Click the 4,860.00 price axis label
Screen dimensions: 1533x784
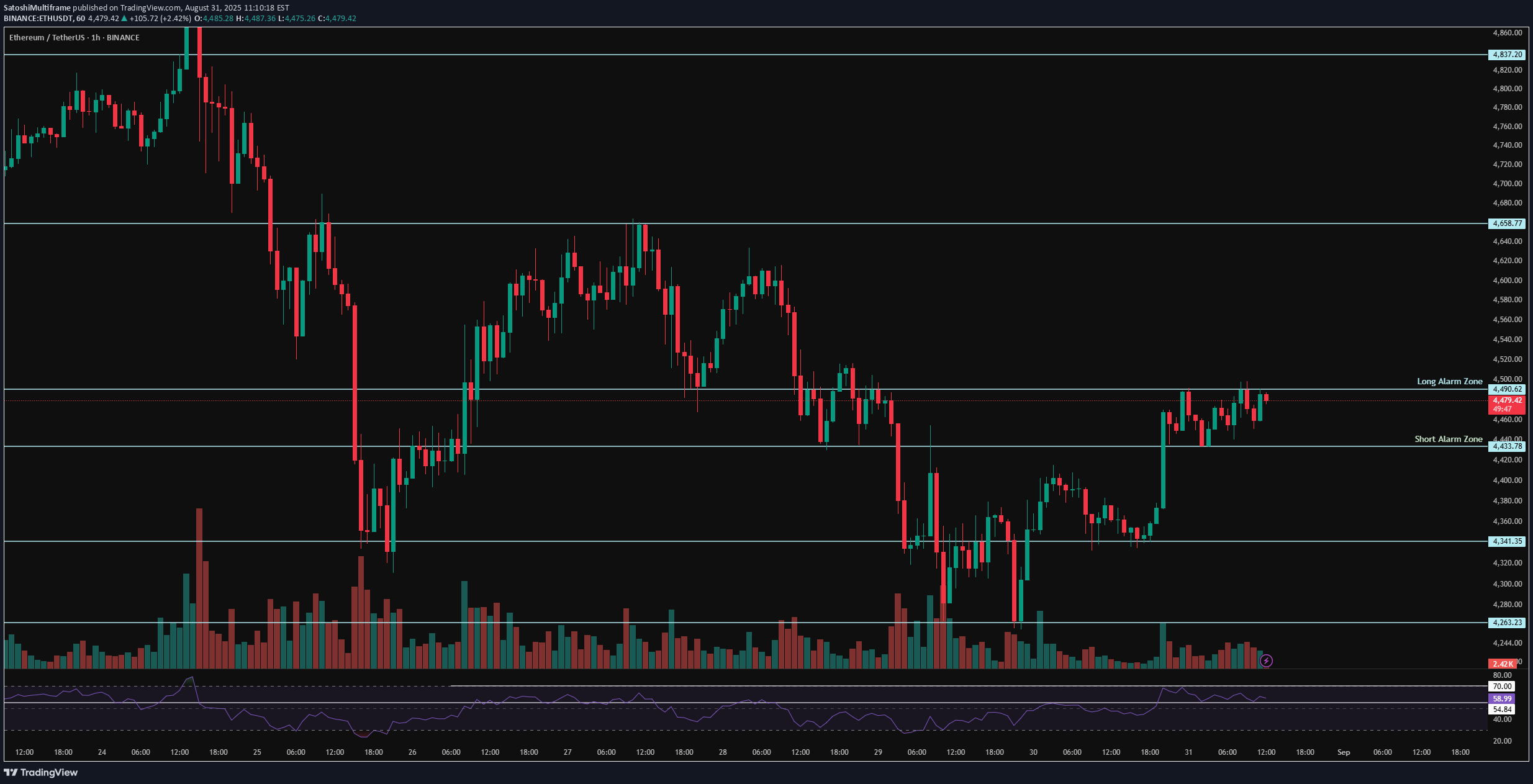pyautogui.click(x=1507, y=33)
